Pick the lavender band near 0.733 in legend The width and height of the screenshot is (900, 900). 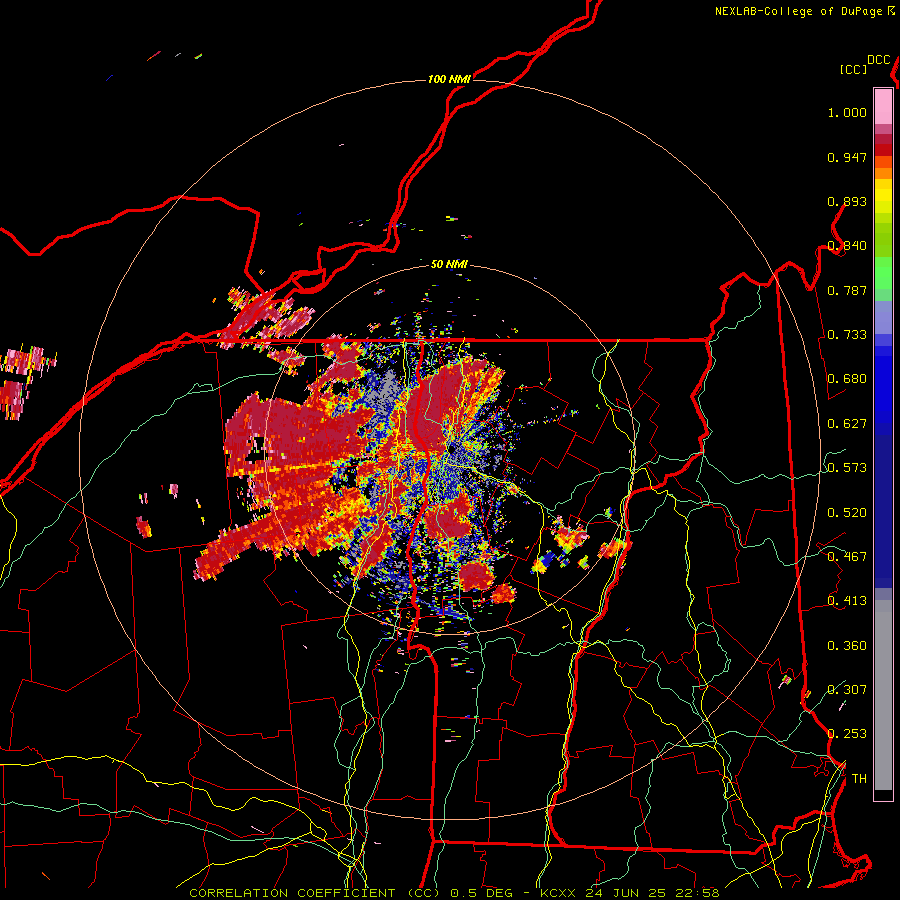coord(883,317)
